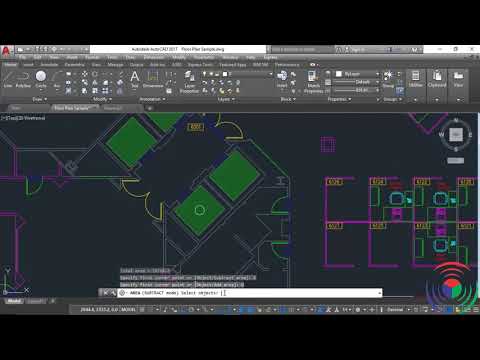480x360 pixels.
Task: Switch to the Layout1 tab
Action: coord(35,301)
